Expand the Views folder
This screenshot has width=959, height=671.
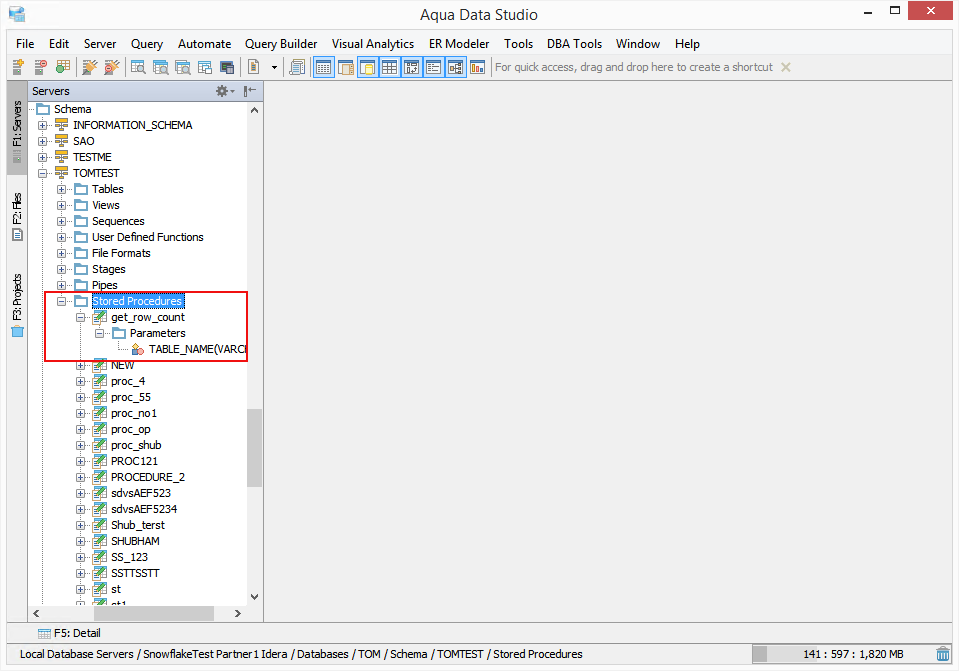(61, 206)
